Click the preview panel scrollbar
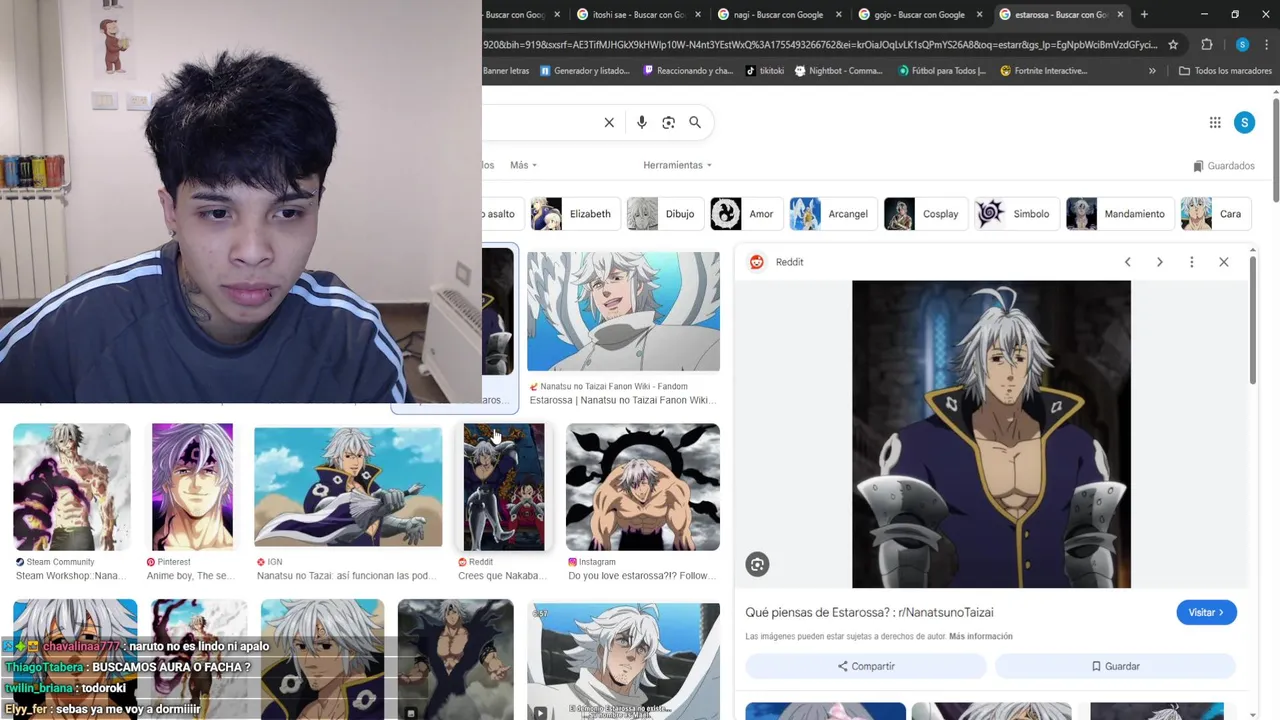1280x720 pixels. [x=1251, y=320]
